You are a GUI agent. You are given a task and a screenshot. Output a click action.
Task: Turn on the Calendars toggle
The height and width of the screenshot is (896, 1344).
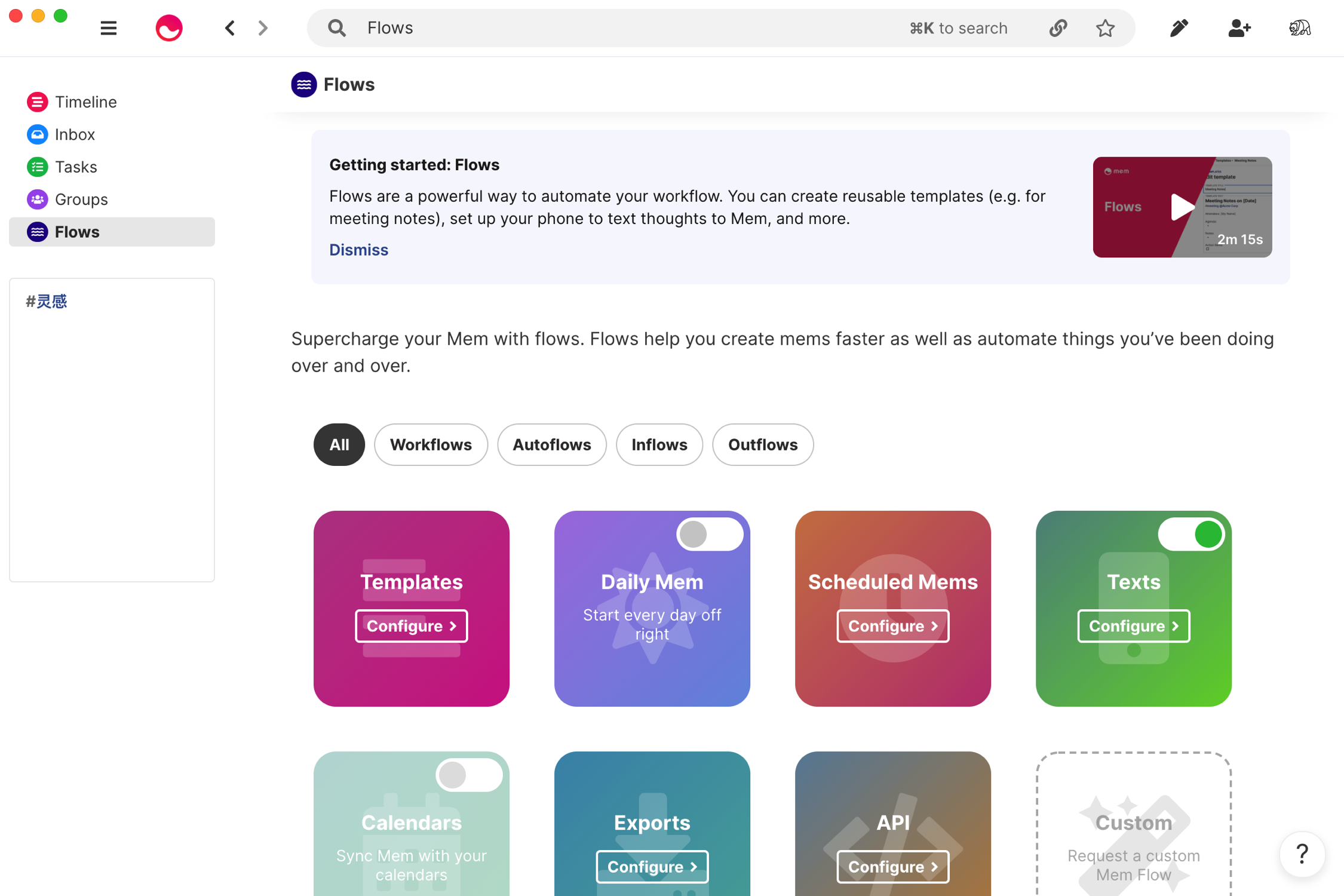tap(468, 775)
